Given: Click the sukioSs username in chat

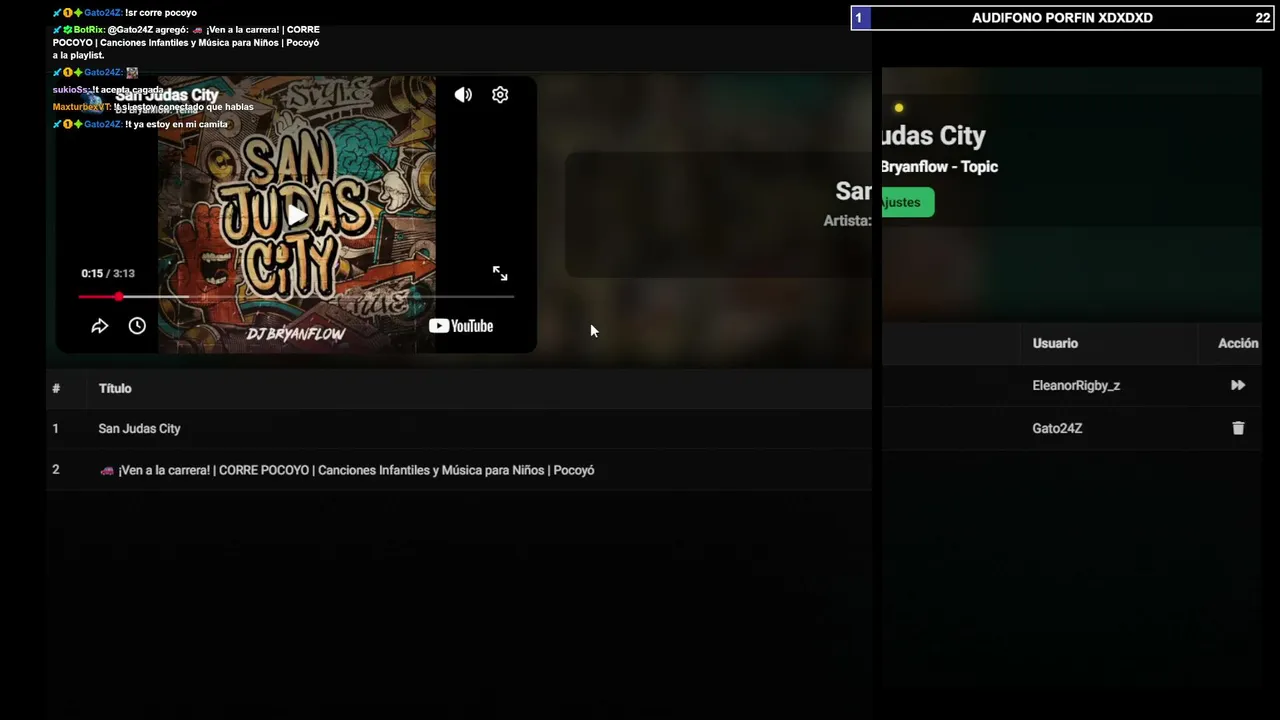Looking at the screenshot, I should [x=71, y=90].
